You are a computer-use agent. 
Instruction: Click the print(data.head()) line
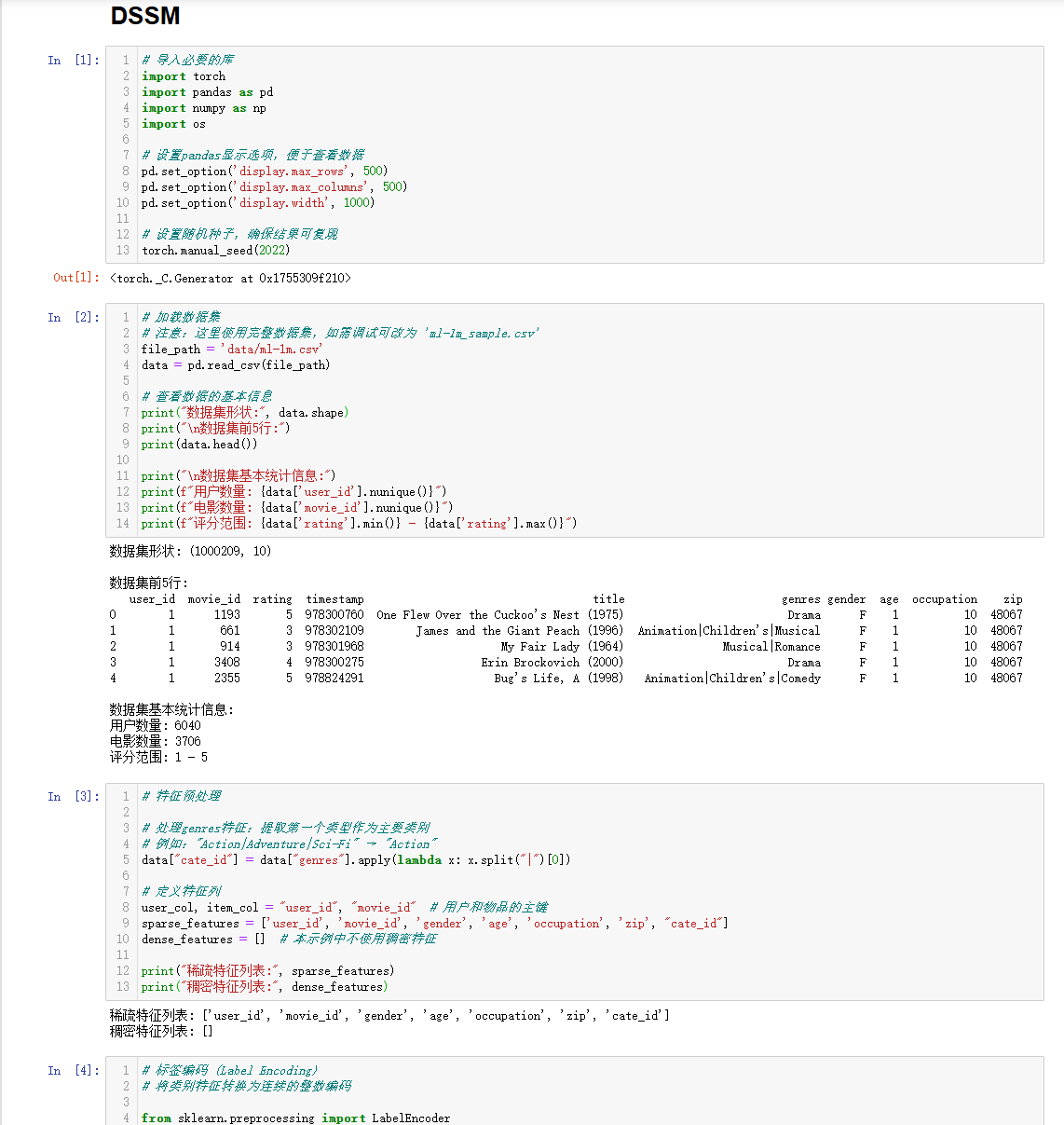point(199,445)
